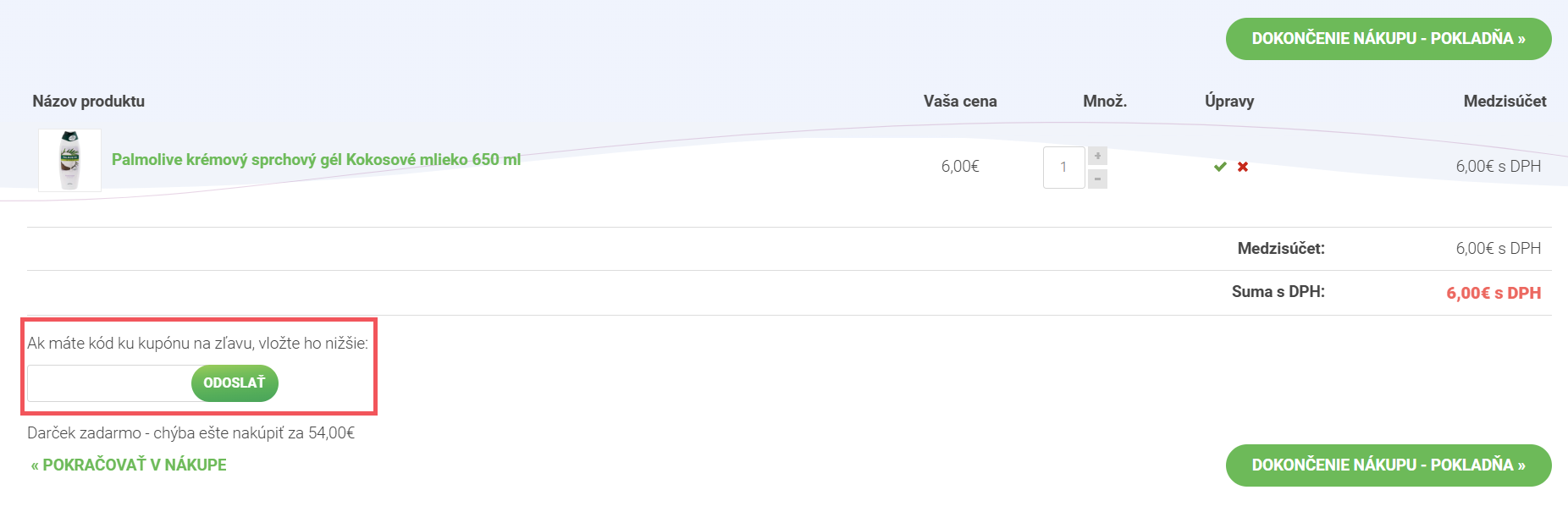The image size is (1568, 512).
Task: Click the discount coupon code field
Action: [x=110, y=383]
